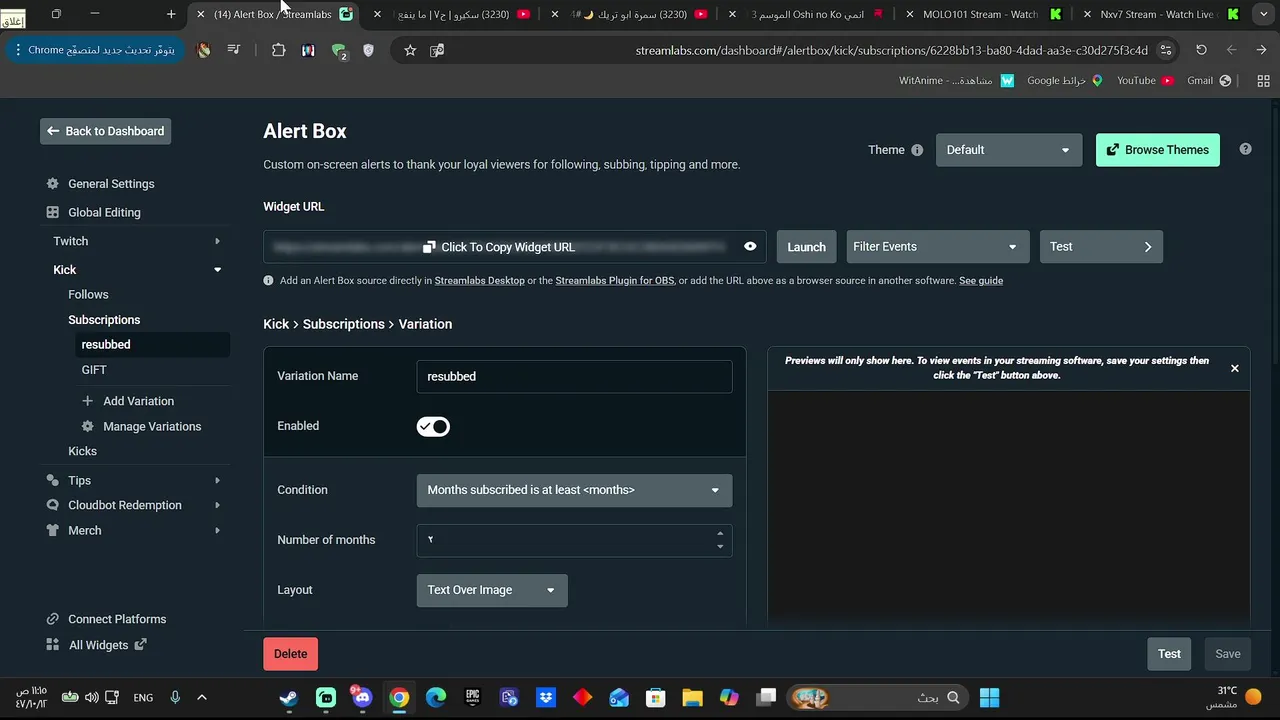Image resolution: width=1280 pixels, height=720 pixels.
Task: Click the Global Editing grid icon
Action: point(53,212)
